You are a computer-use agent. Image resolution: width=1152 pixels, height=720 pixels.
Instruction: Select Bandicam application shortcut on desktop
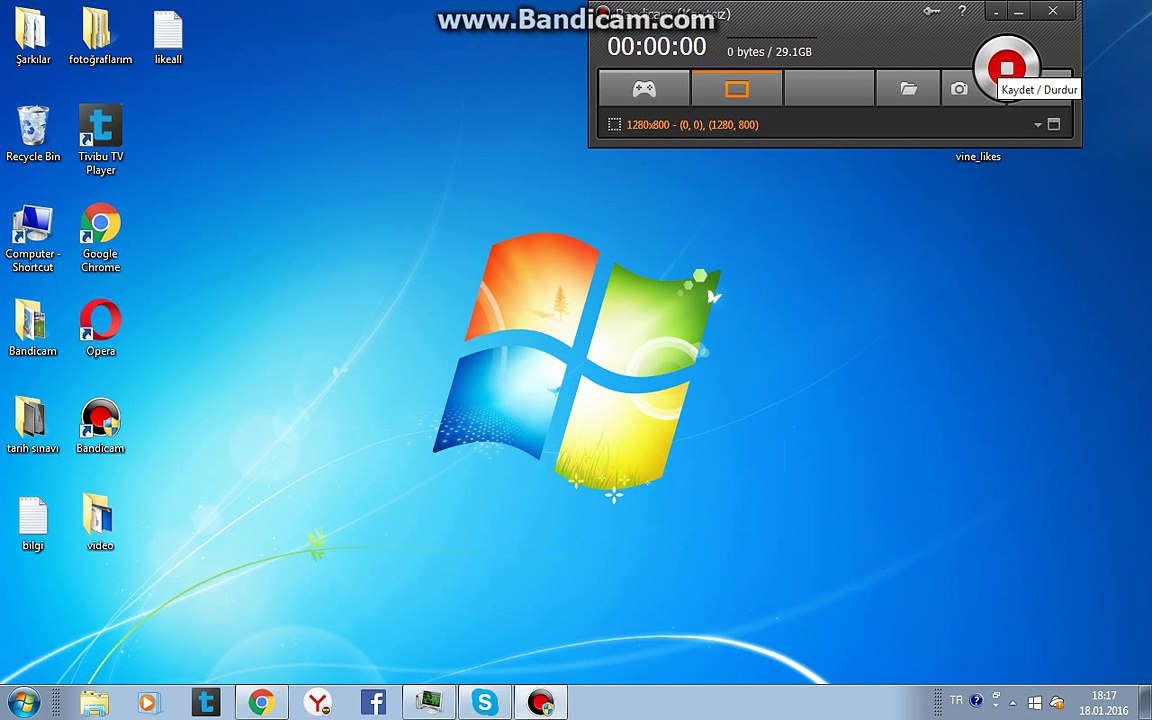[x=101, y=425]
